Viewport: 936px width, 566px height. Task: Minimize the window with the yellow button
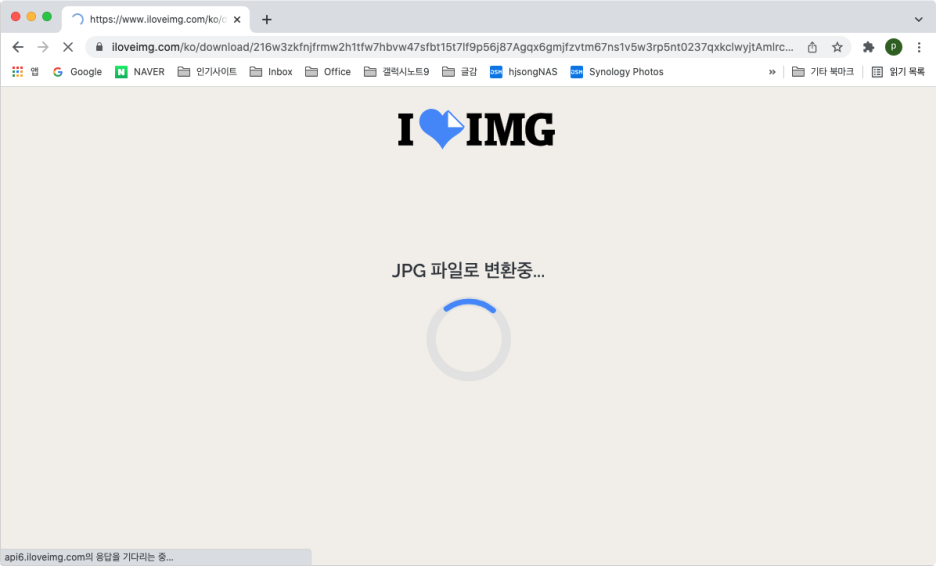[31, 17]
